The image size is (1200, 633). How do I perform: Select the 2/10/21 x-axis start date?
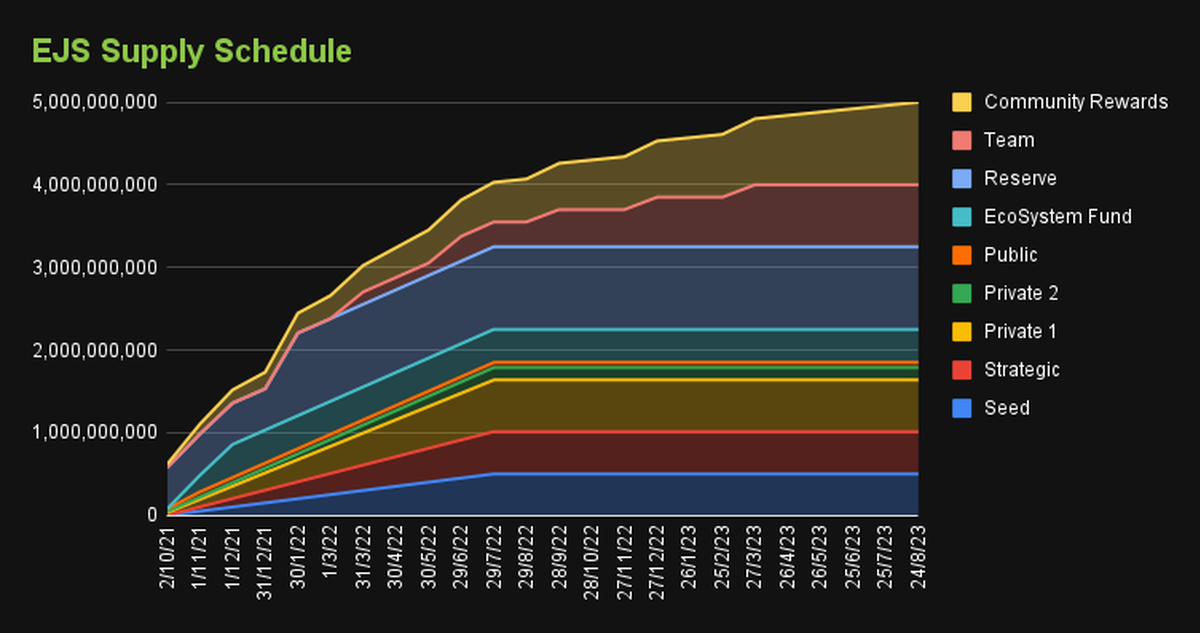point(167,558)
